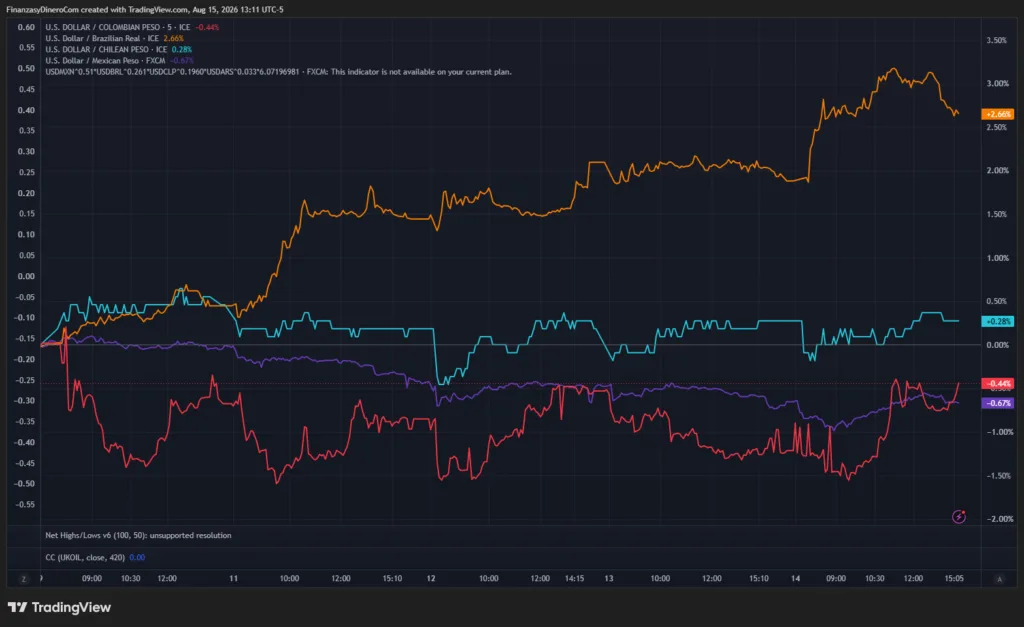Toggle the A auto-scale button

(999, 579)
